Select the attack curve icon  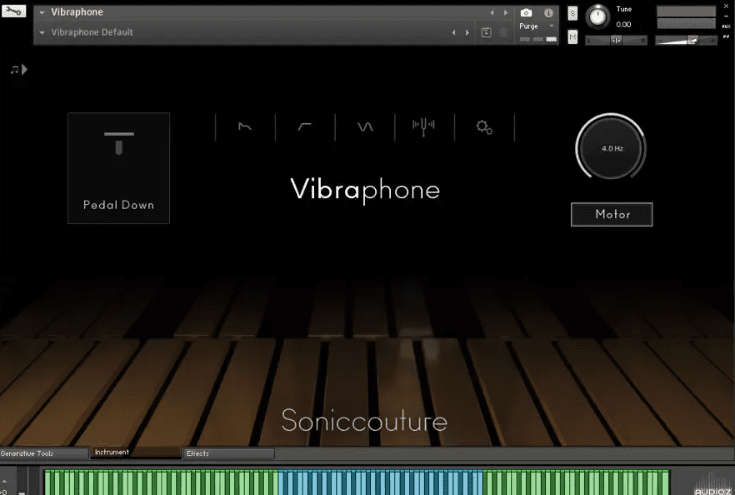(305, 127)
